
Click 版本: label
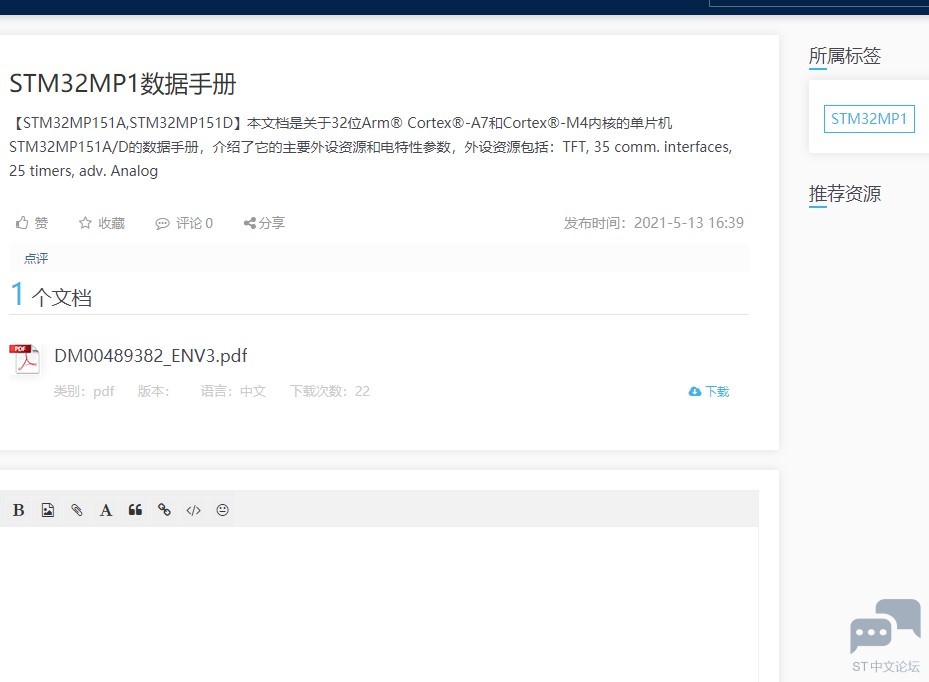pyautogui.click(x=153, y=391)
